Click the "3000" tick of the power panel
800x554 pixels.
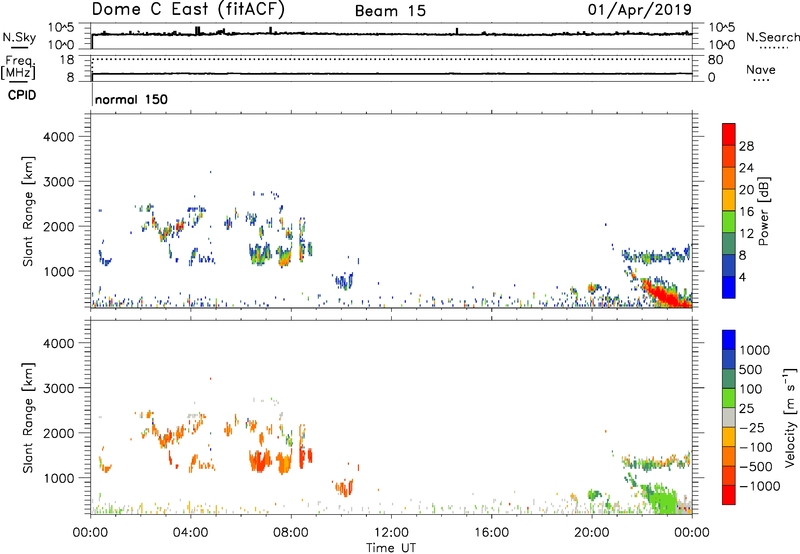coord(59,182)
